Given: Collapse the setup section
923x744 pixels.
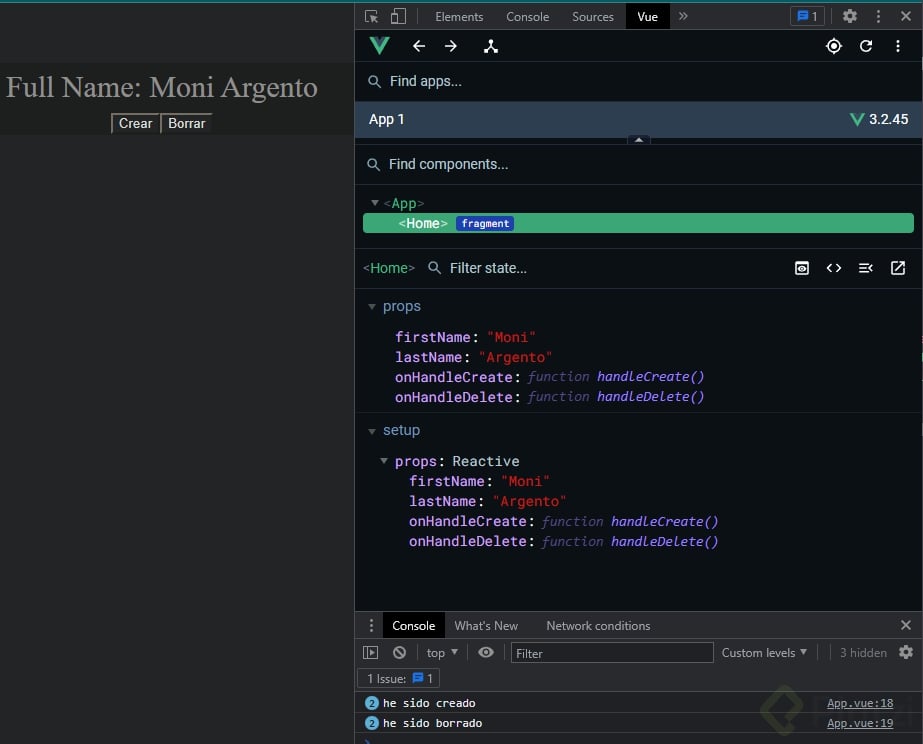Looking at the screenshot, I should point(371,431).
